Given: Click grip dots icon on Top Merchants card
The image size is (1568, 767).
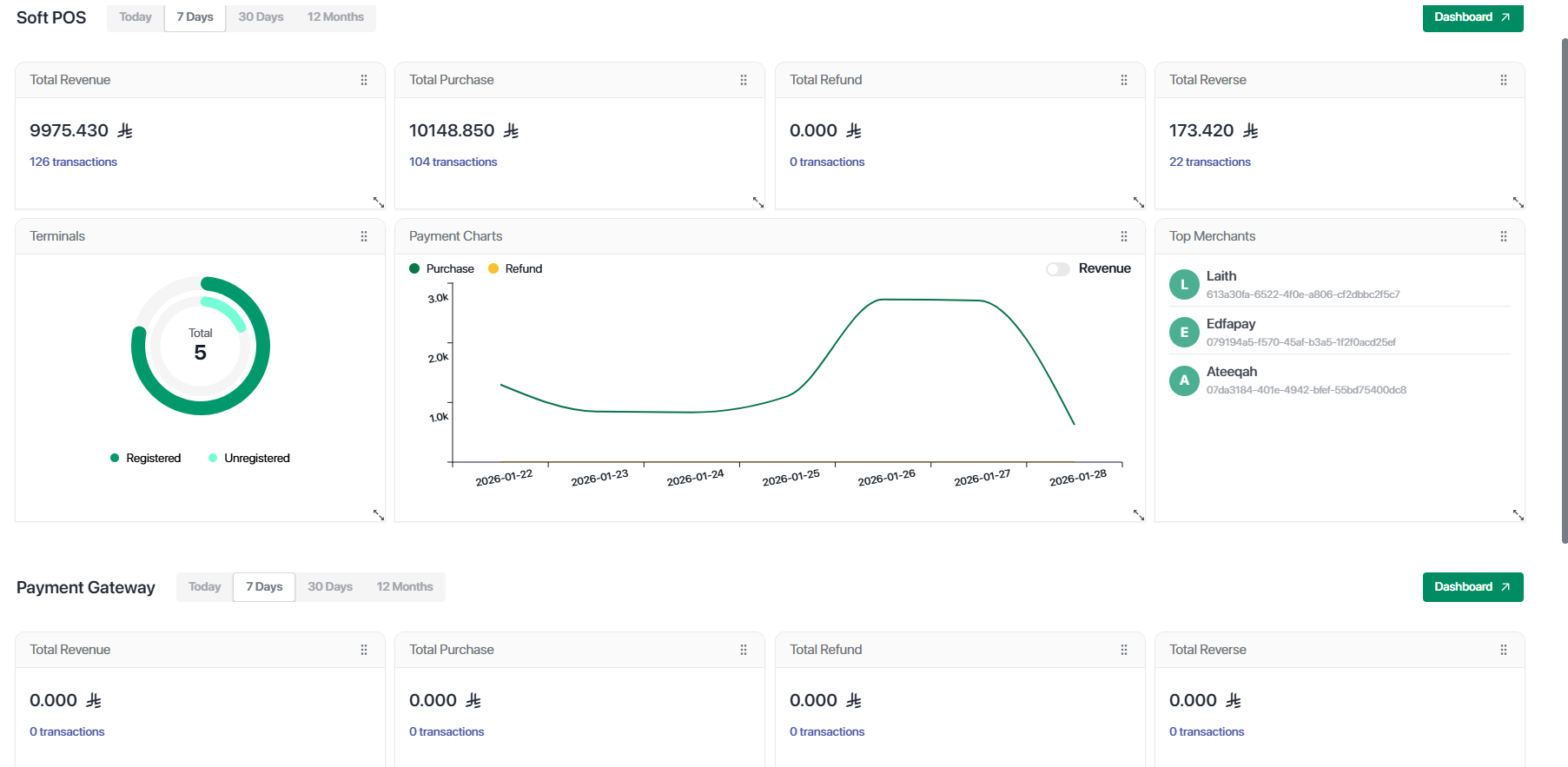Looking at the screenshot, I should [1504, 236].
